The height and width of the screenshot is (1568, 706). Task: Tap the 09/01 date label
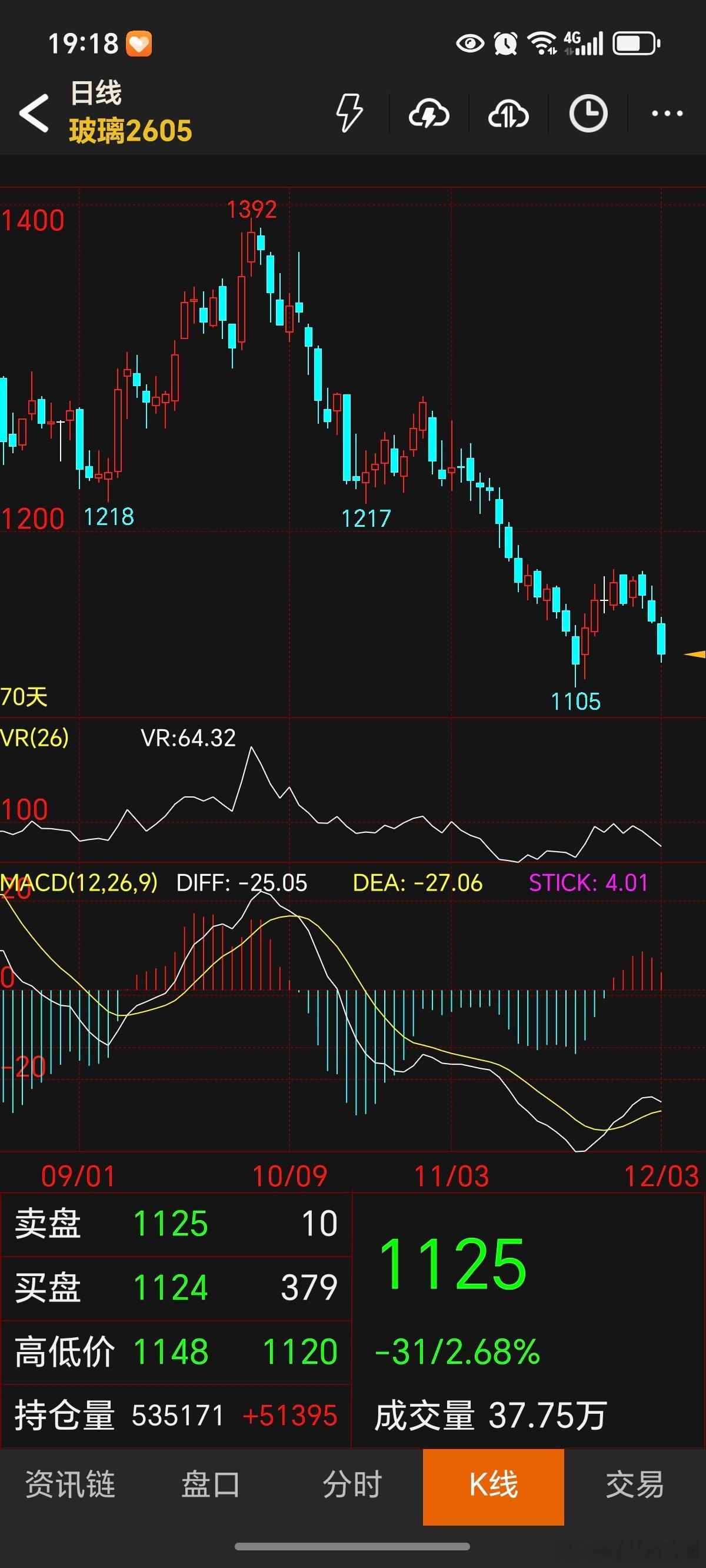pyautogui.click(x=78, y=1176)
